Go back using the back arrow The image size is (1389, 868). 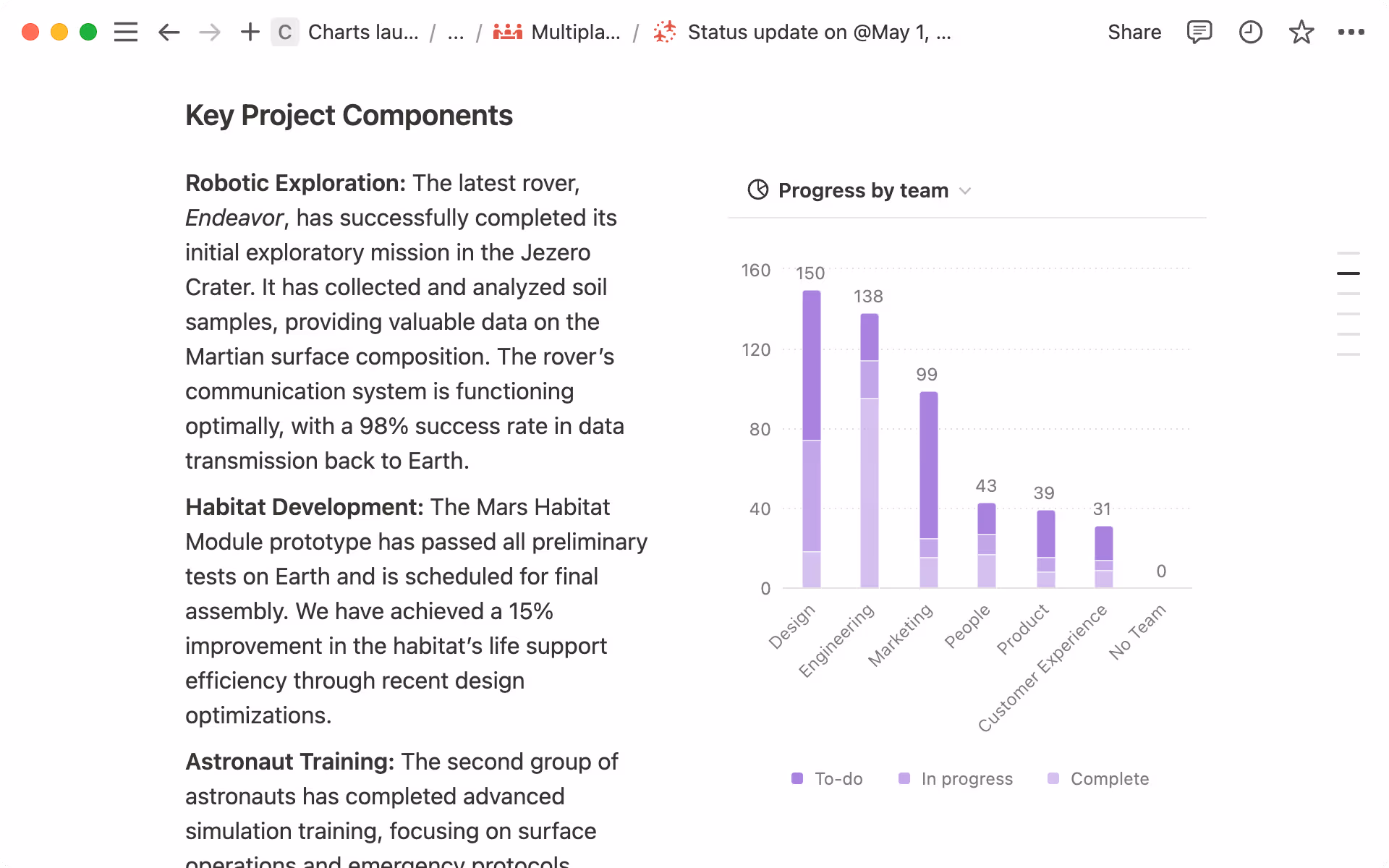pyautogui.click(x=168, y=32)
